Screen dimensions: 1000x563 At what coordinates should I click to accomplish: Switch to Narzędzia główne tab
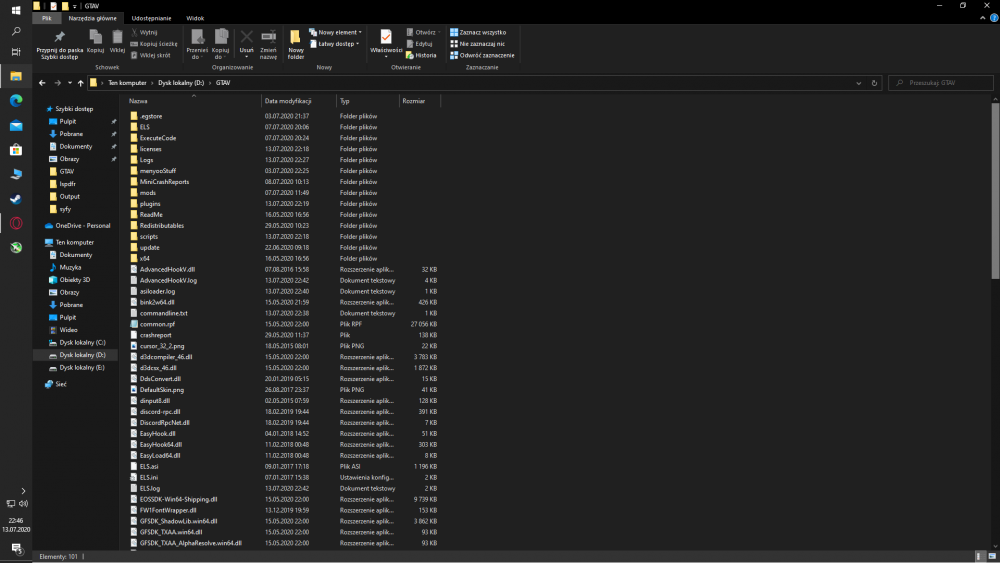[x=92, y=18]
